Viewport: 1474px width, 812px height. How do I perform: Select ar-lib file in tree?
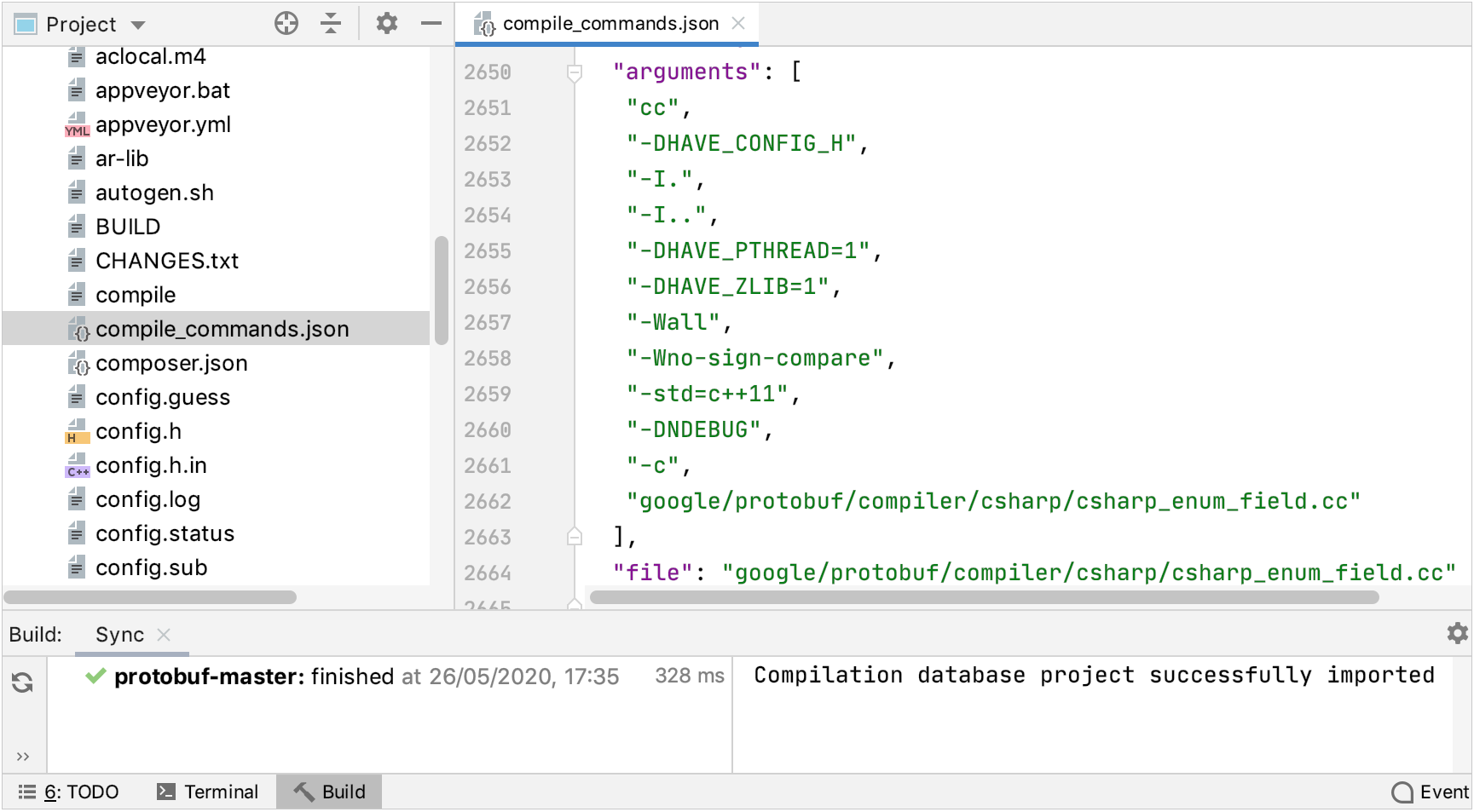tap(122, 158)
